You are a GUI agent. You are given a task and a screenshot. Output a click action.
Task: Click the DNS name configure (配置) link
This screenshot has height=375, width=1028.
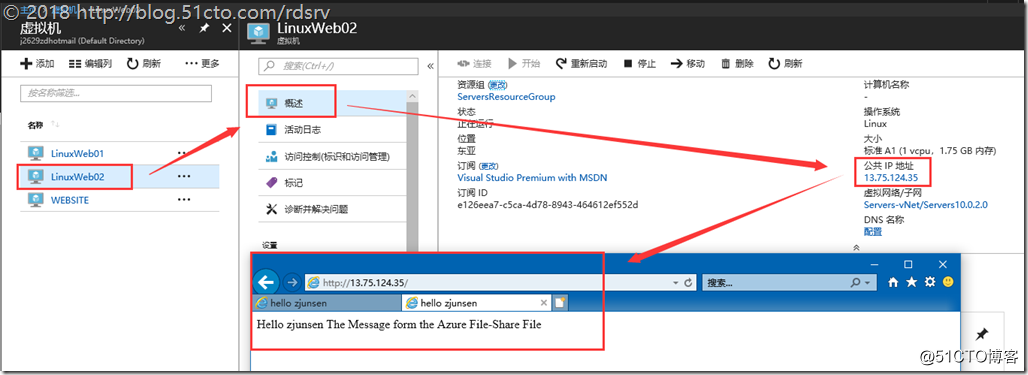(x=873, y=231)
